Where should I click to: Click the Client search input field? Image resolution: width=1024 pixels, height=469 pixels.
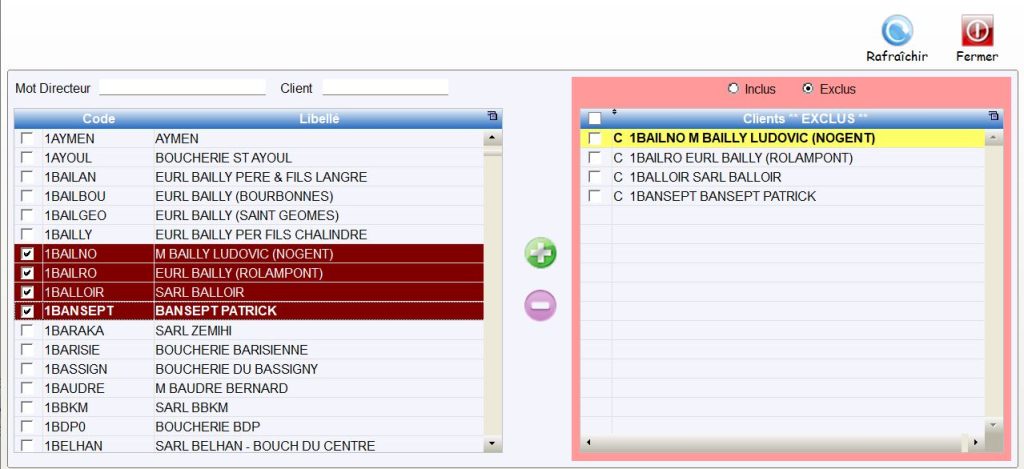pos(384,88)
